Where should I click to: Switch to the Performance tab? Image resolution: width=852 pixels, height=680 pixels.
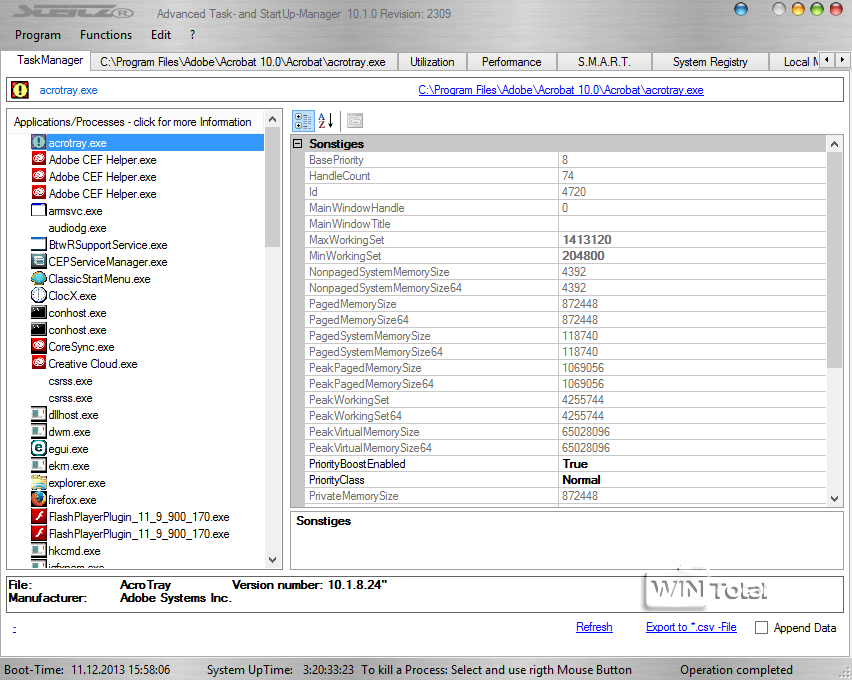[x=511, y=62]
